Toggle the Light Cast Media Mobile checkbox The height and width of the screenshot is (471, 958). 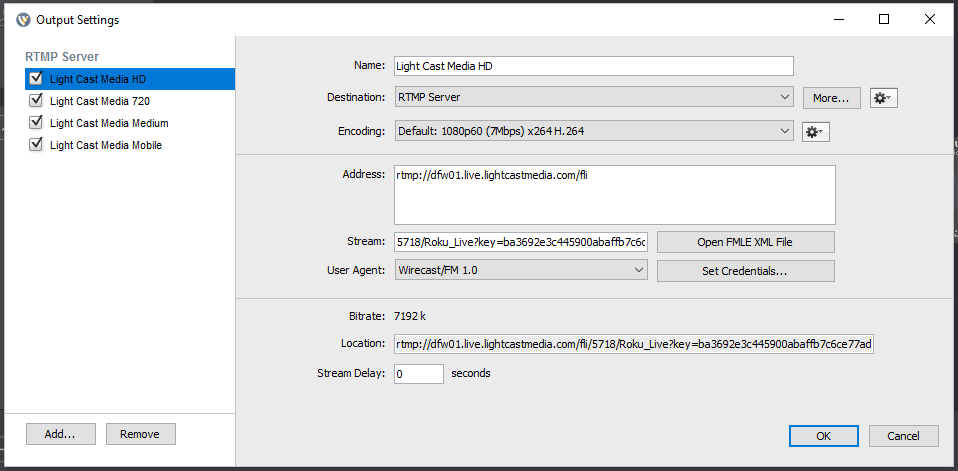click(x=37, y=144)
